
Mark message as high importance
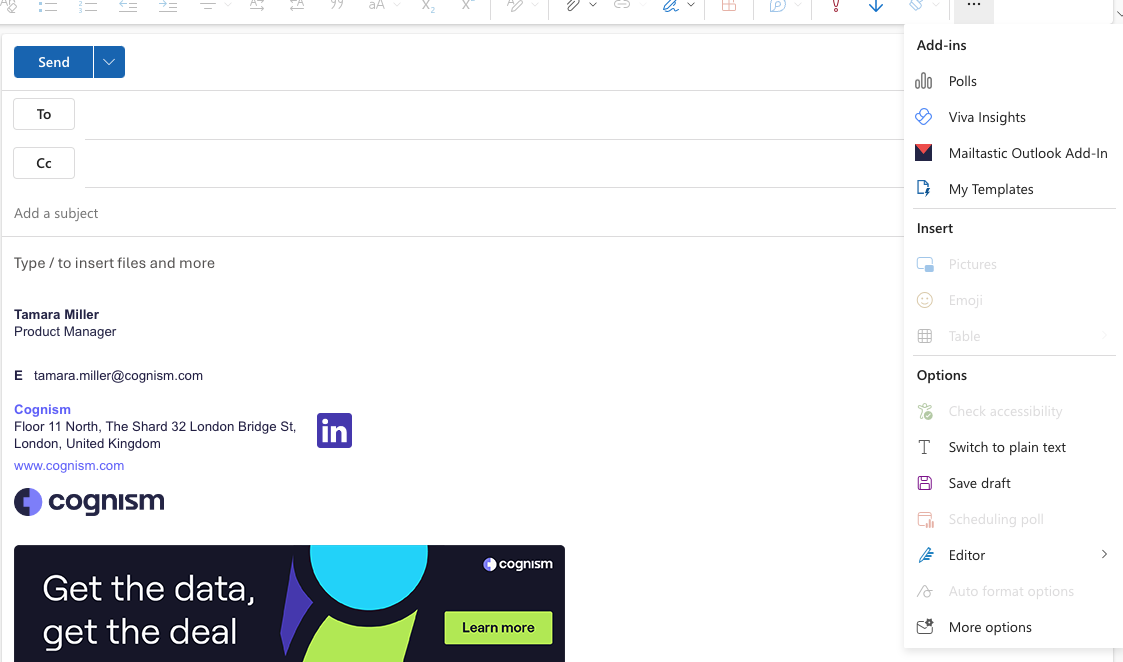836,6
